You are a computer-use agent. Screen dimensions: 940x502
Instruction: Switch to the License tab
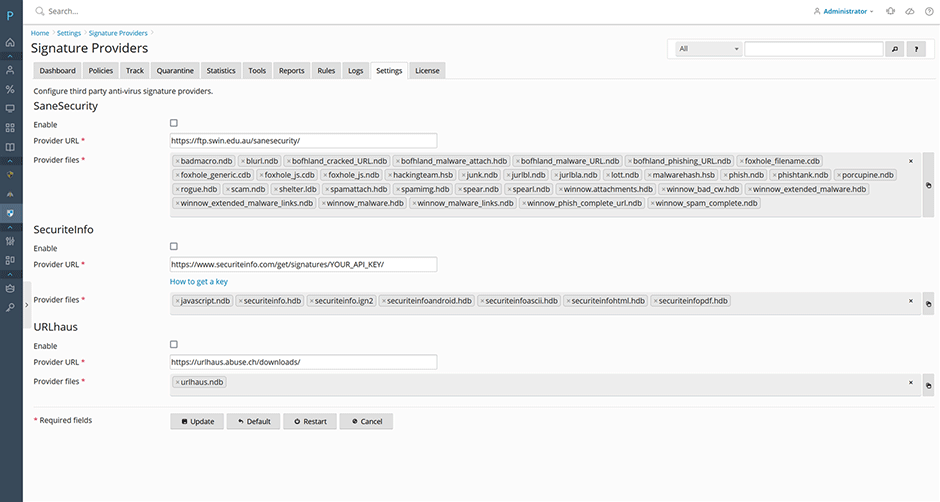point(427,71)
